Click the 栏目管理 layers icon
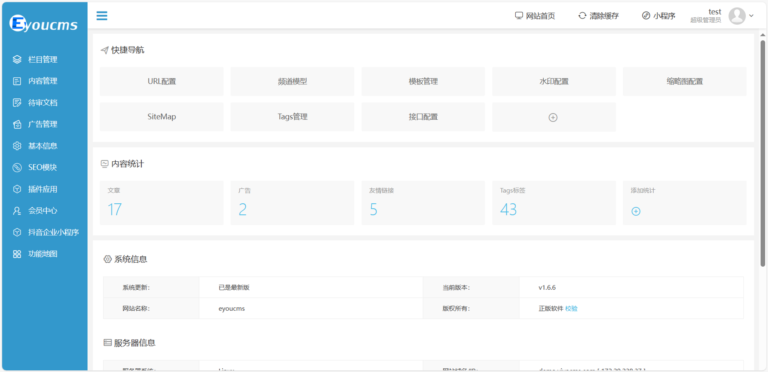768x372 pixels. (17, 60)
